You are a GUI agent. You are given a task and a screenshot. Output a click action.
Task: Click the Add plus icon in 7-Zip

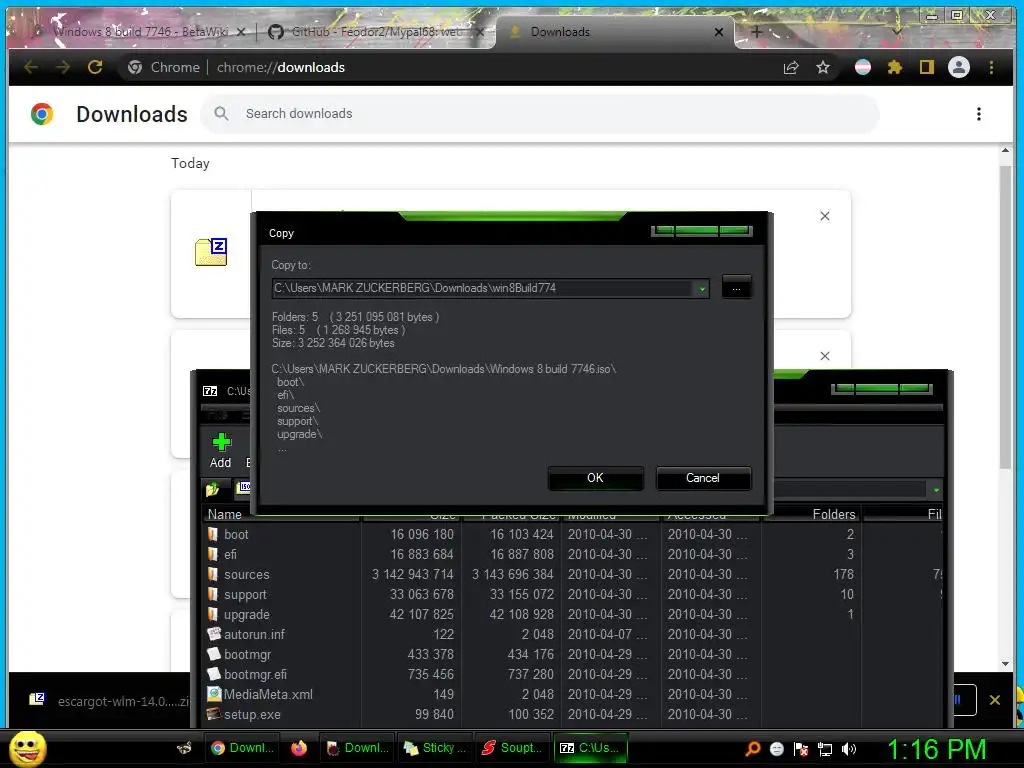[x=221, y=443]
